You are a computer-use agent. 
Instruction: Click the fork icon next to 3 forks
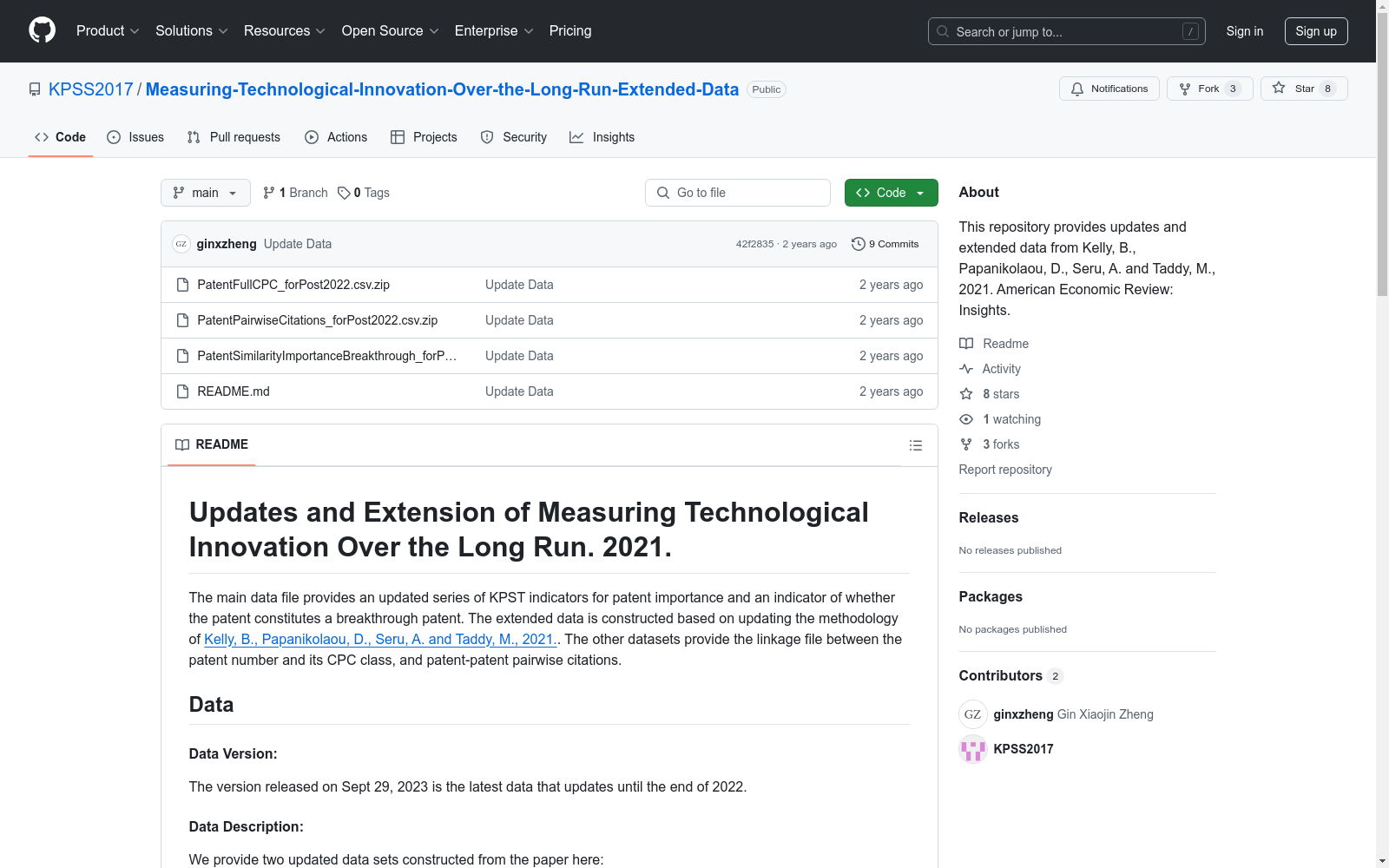tap(966, 444)
